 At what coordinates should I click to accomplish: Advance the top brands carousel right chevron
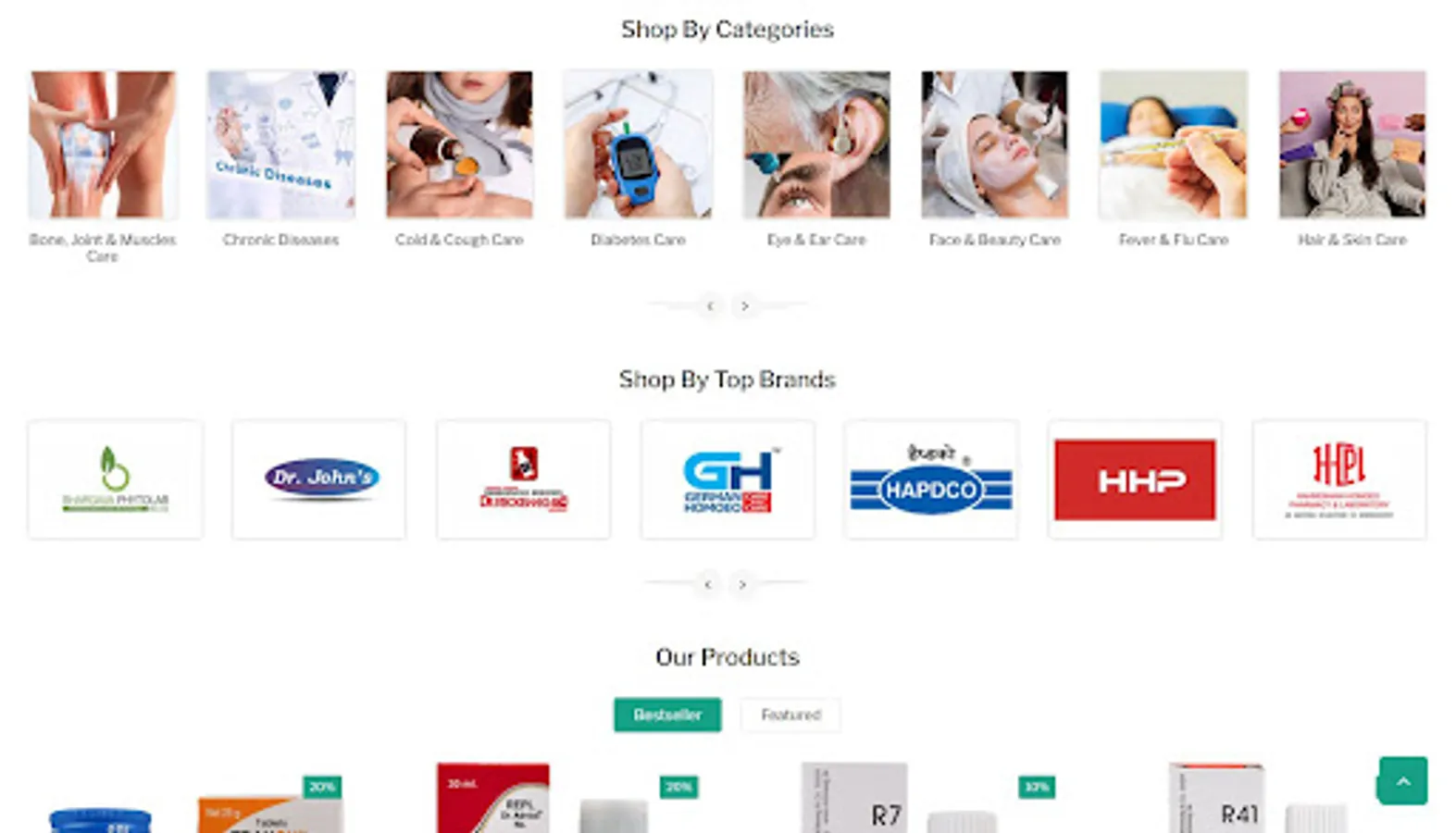[742, 584]
